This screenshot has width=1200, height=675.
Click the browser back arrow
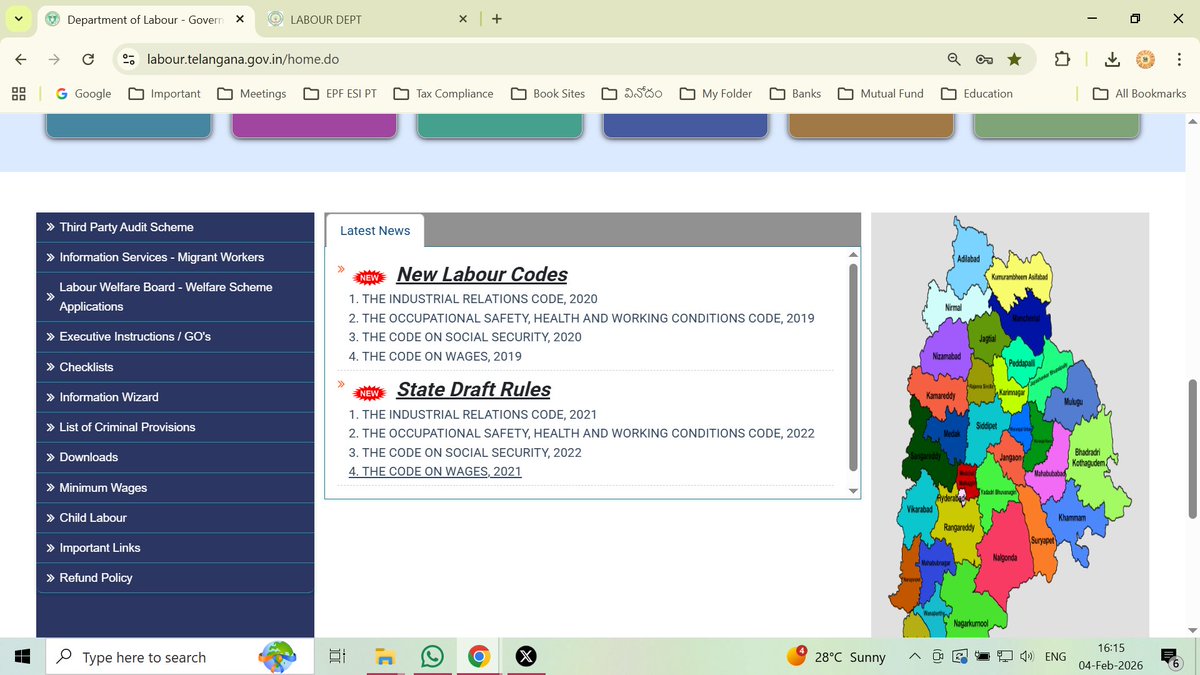(x=21, y=59)
